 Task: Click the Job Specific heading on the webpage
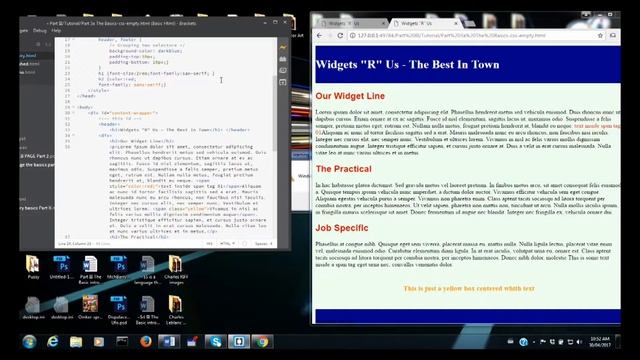[342, 228]
